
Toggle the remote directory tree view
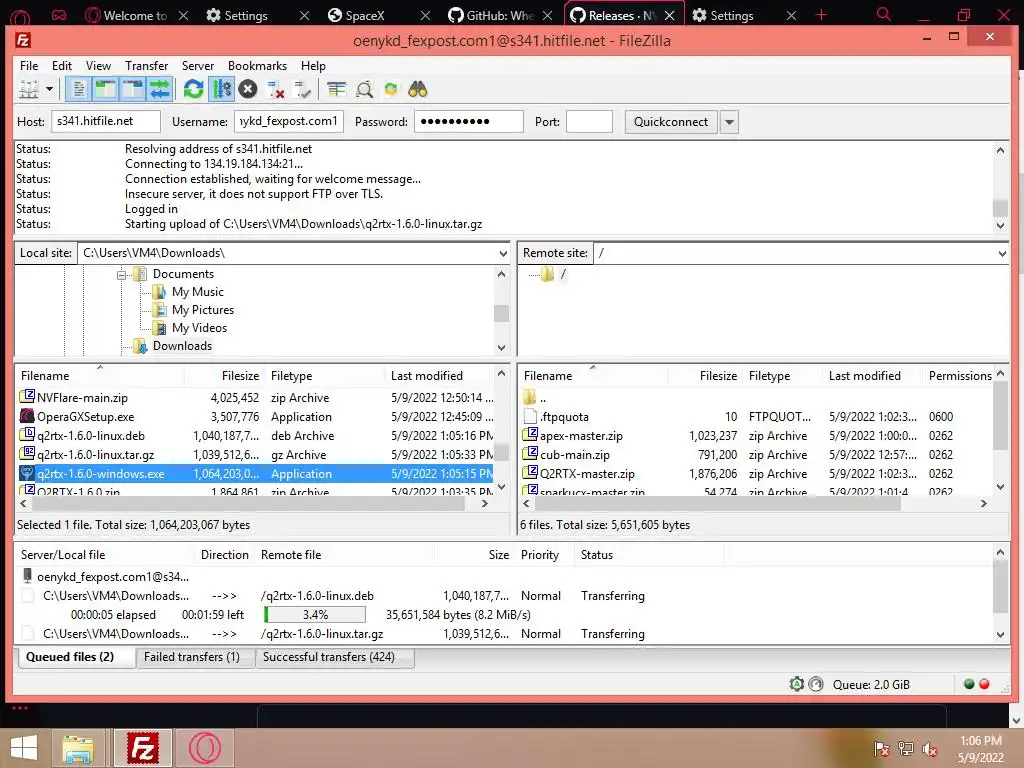pyautogui.click(x=132, y=89)
